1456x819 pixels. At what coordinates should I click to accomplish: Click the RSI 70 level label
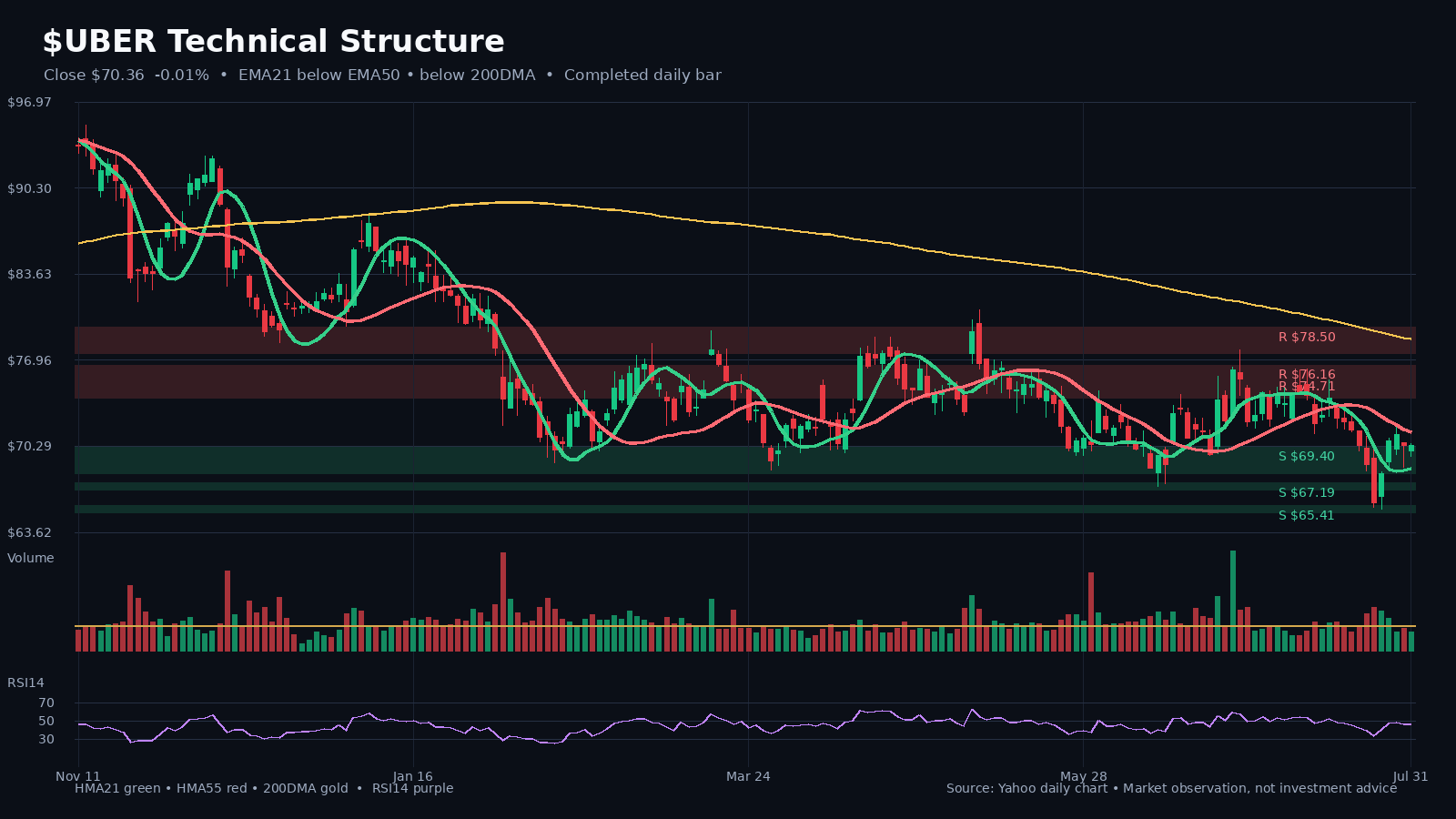click(x=46, y=703)
